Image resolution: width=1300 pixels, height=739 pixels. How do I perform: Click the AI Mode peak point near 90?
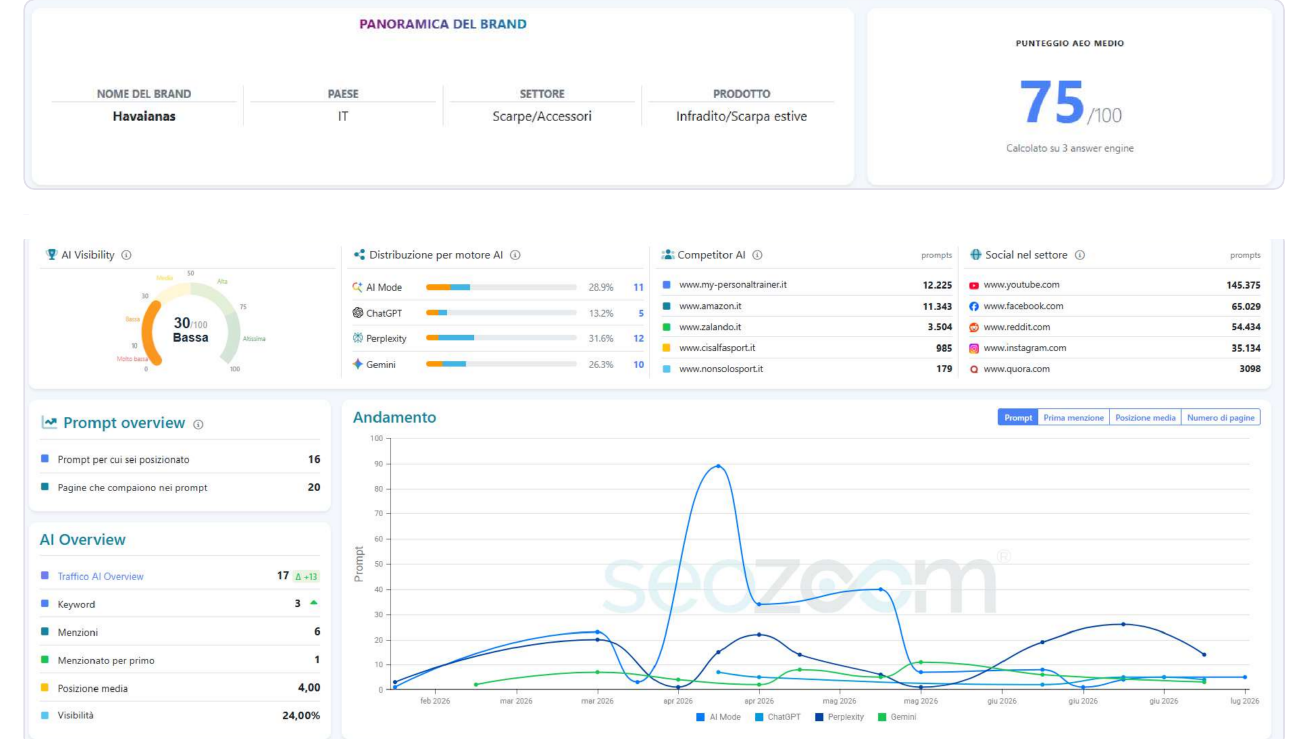pyautogui.click(x=718, y=466)
